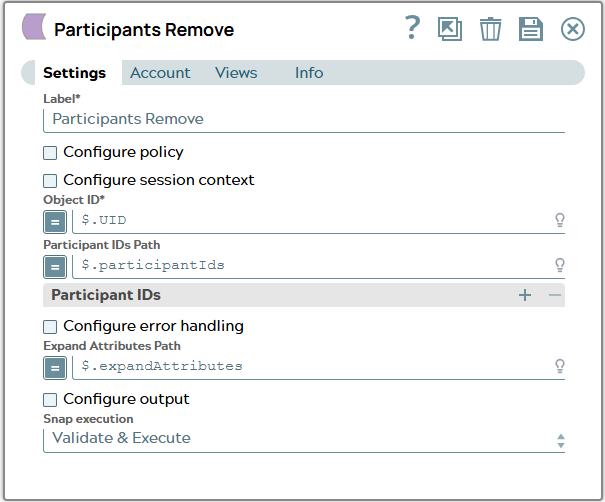
Task: Toggle expression button for Expand Attributes Path
Action: pos(55,368)
